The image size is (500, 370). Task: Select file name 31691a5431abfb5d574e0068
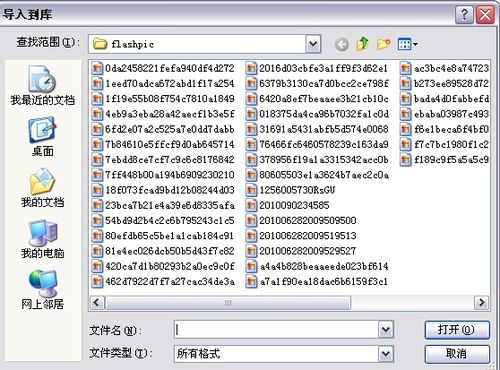324,129
